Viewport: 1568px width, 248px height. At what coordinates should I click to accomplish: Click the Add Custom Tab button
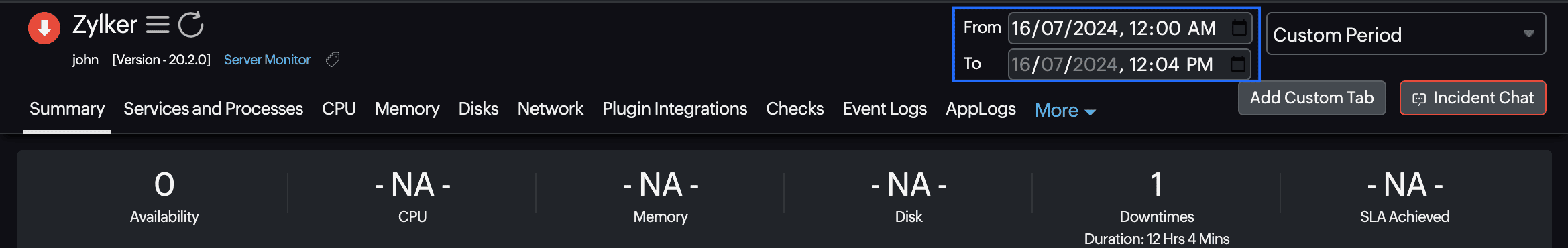pyautogui.click(x=1312, y=98)
